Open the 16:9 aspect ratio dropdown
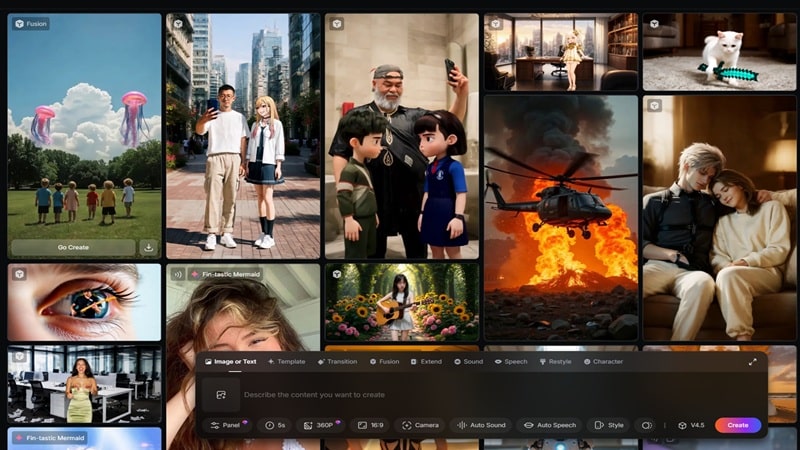This screenshot has height=450, width=800. click(369, 425)
